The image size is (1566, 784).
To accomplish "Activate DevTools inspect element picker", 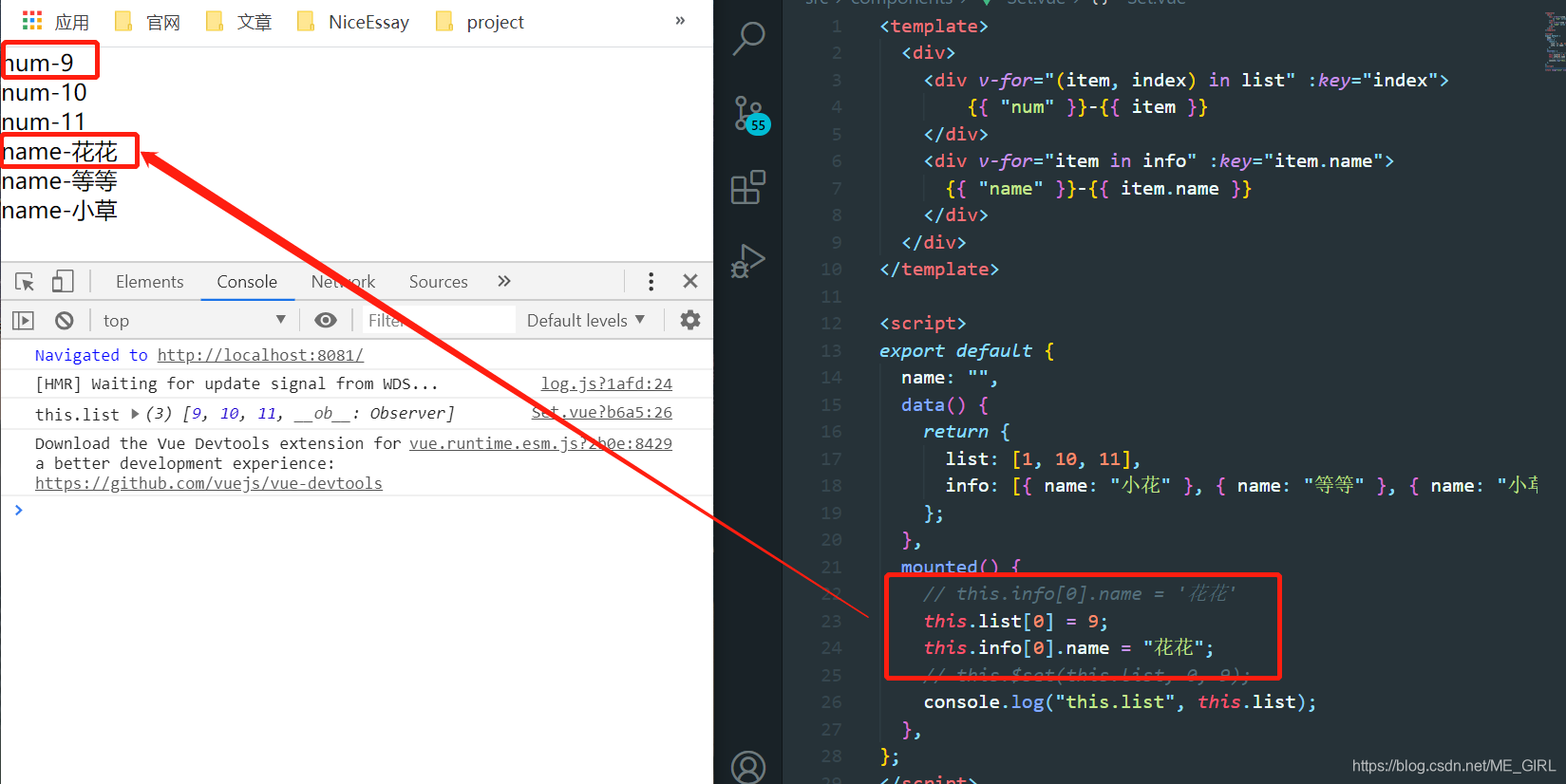I will coord(25,282).
